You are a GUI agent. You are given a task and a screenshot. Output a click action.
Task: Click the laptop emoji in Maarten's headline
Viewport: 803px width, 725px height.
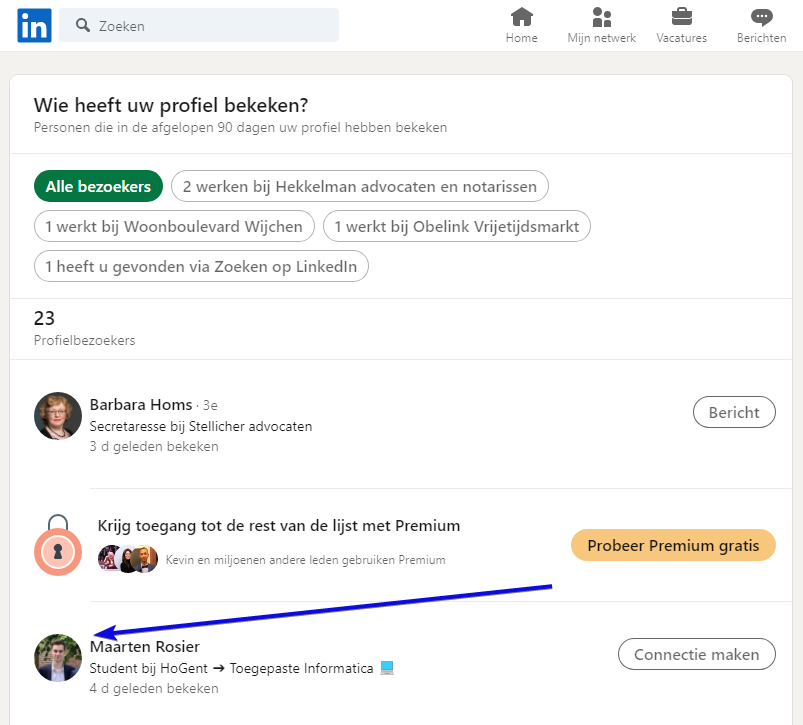(x=387, y=668)
